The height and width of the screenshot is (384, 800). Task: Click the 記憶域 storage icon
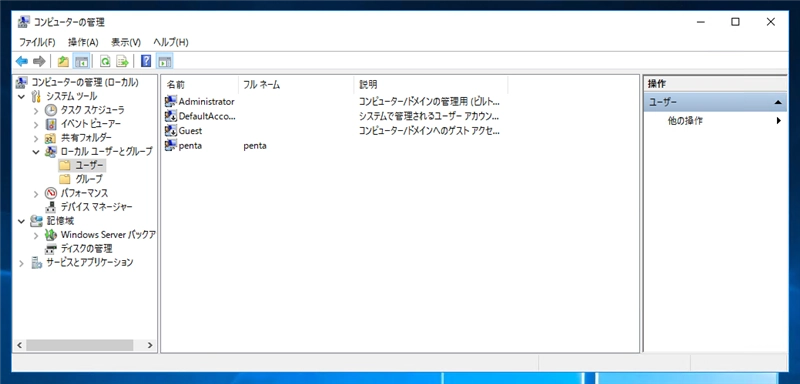click(37, 221)
